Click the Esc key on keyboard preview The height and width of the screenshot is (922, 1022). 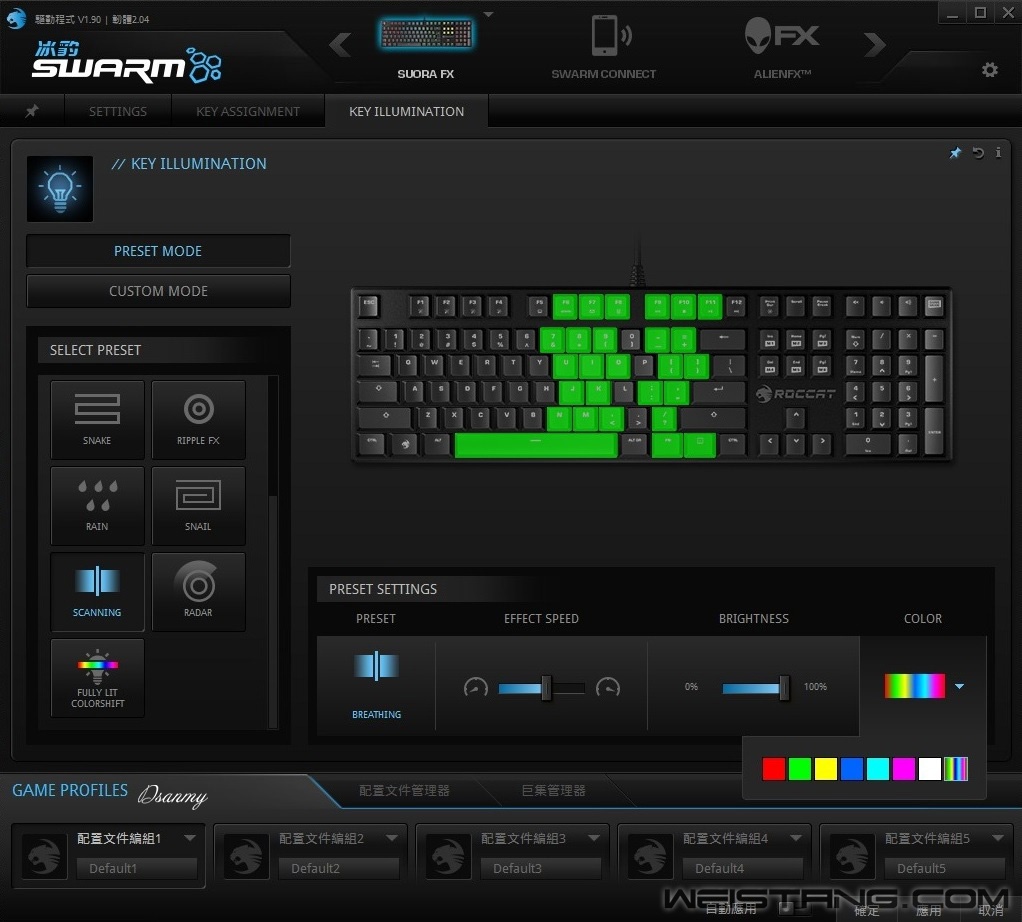pyautogui.click(x=369, y=306)
